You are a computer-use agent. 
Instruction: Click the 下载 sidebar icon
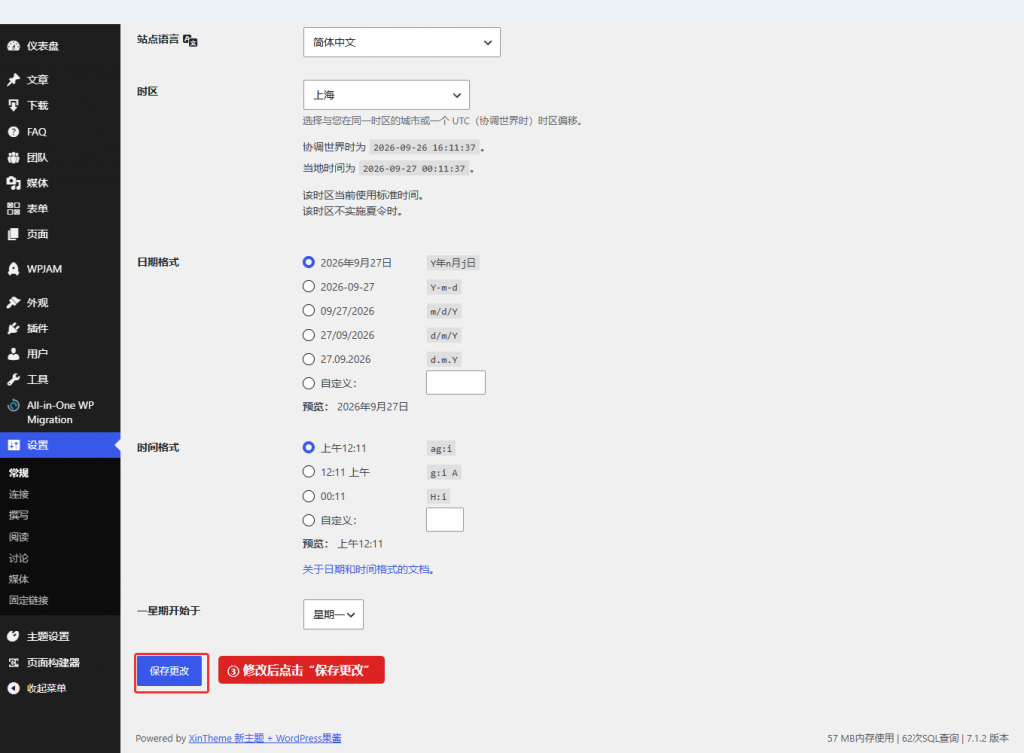point(13,105)
